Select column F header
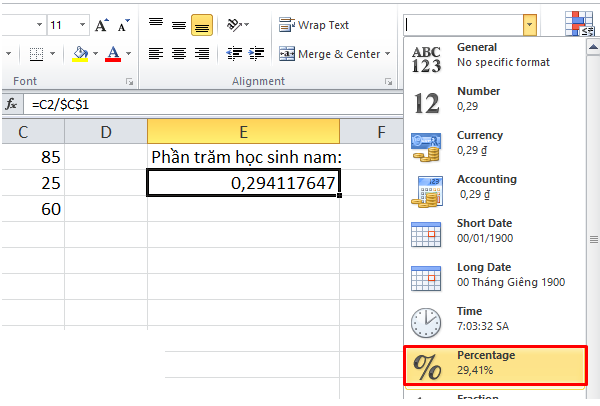This screenshot has height=406, width=600. (371, 132)
